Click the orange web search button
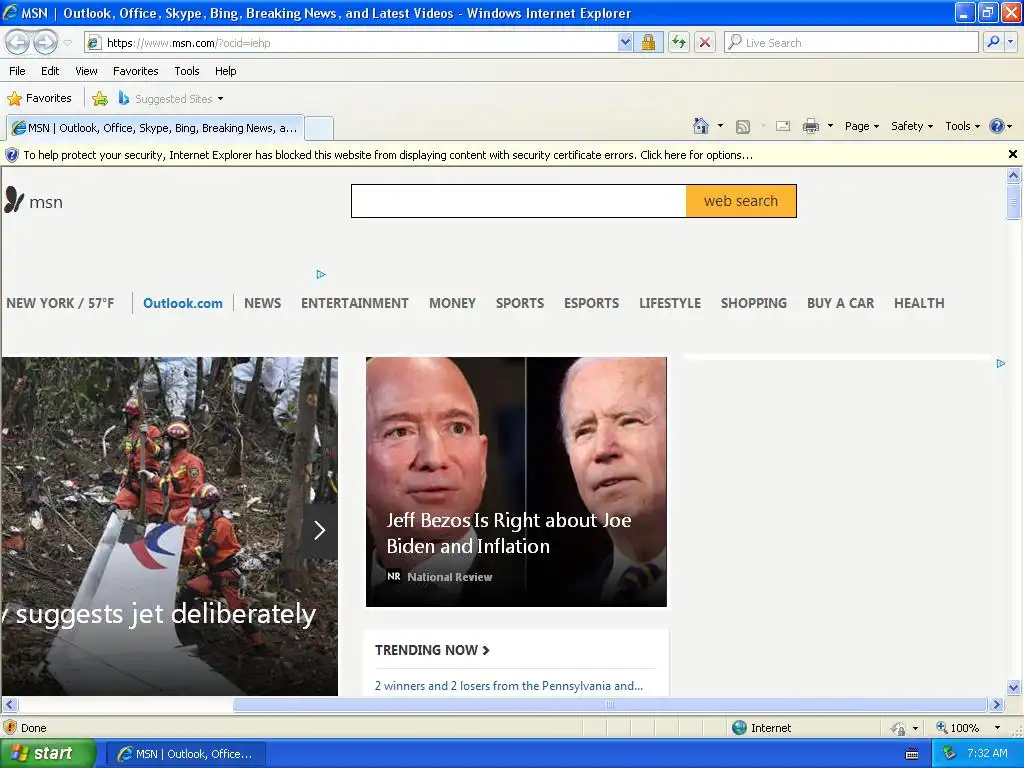1024x768 pixels. pyautogui.click(x=741, y=201)
